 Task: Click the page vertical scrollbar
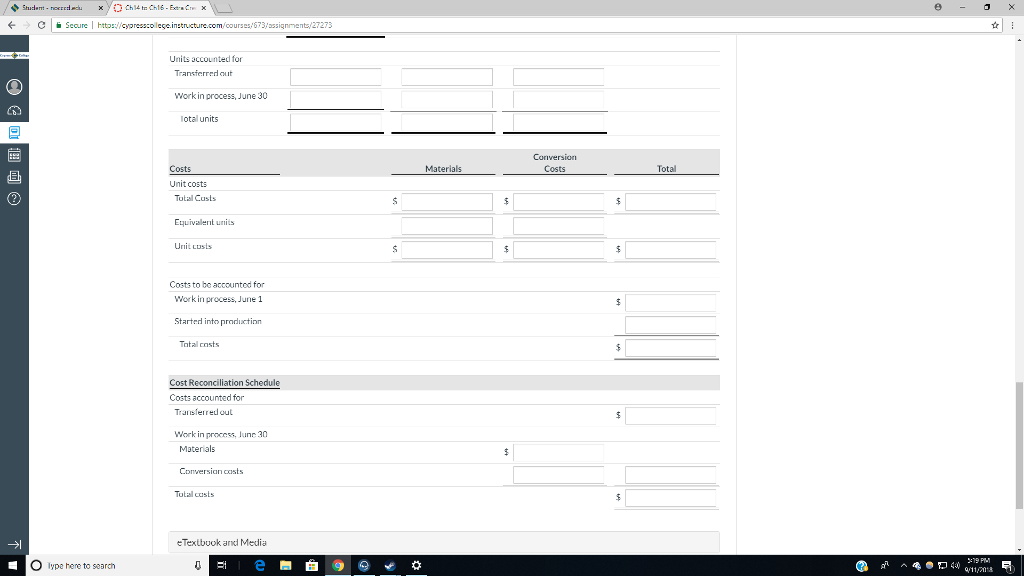pyautogui.click(x=1019, y=445)
